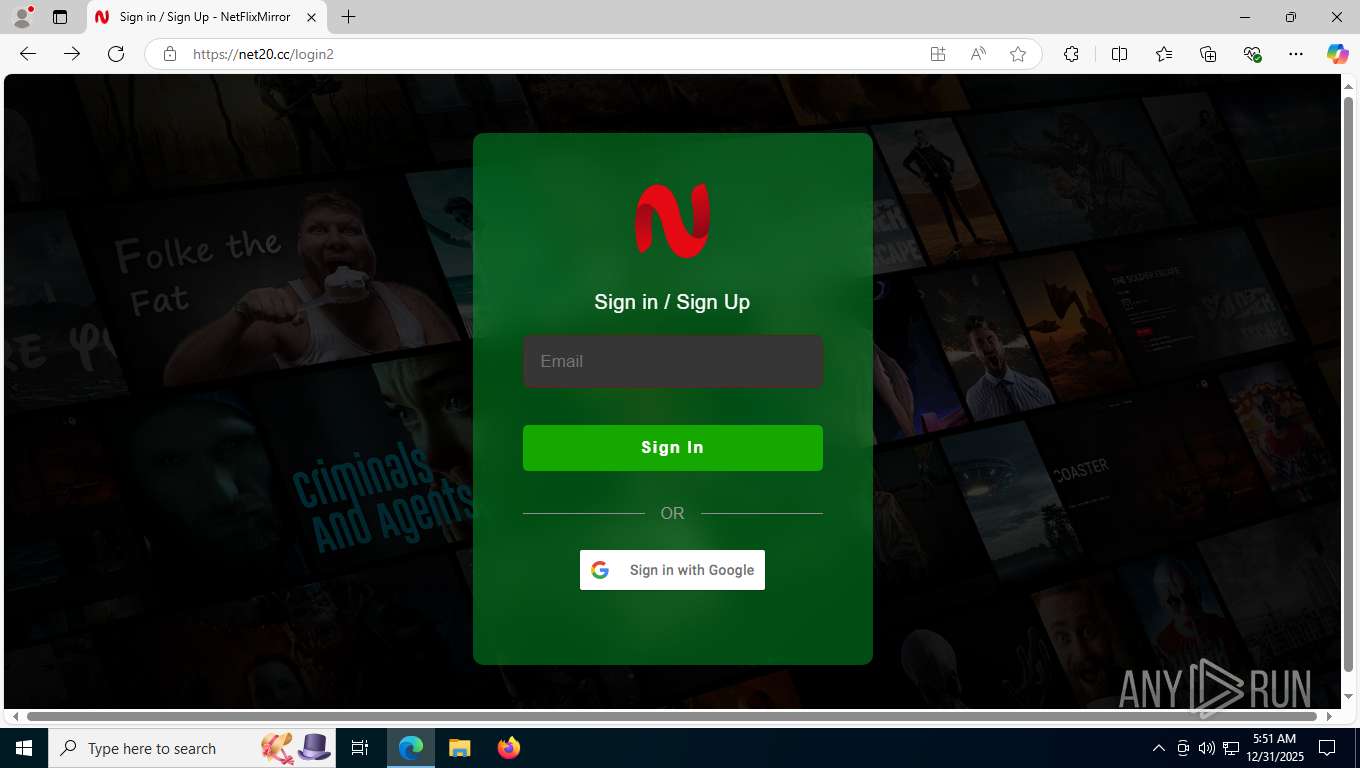Open a new browser tab
Screen dimensions: 1360x768
point(348,17)
